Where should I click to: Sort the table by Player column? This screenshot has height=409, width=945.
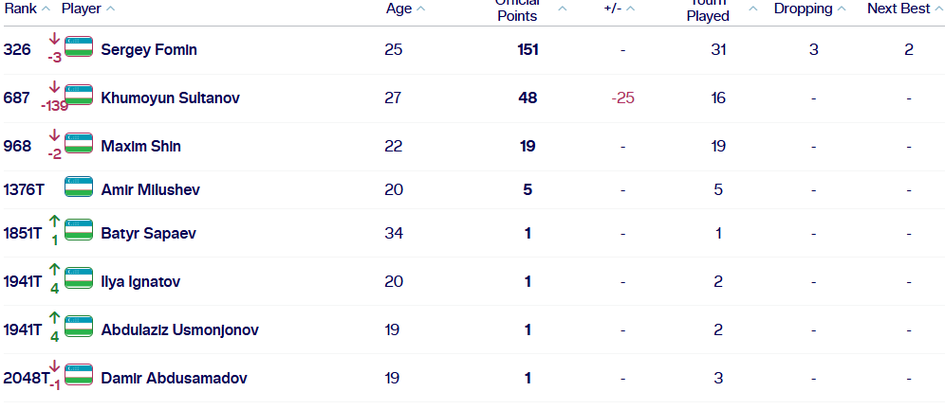tap(88, 8)
